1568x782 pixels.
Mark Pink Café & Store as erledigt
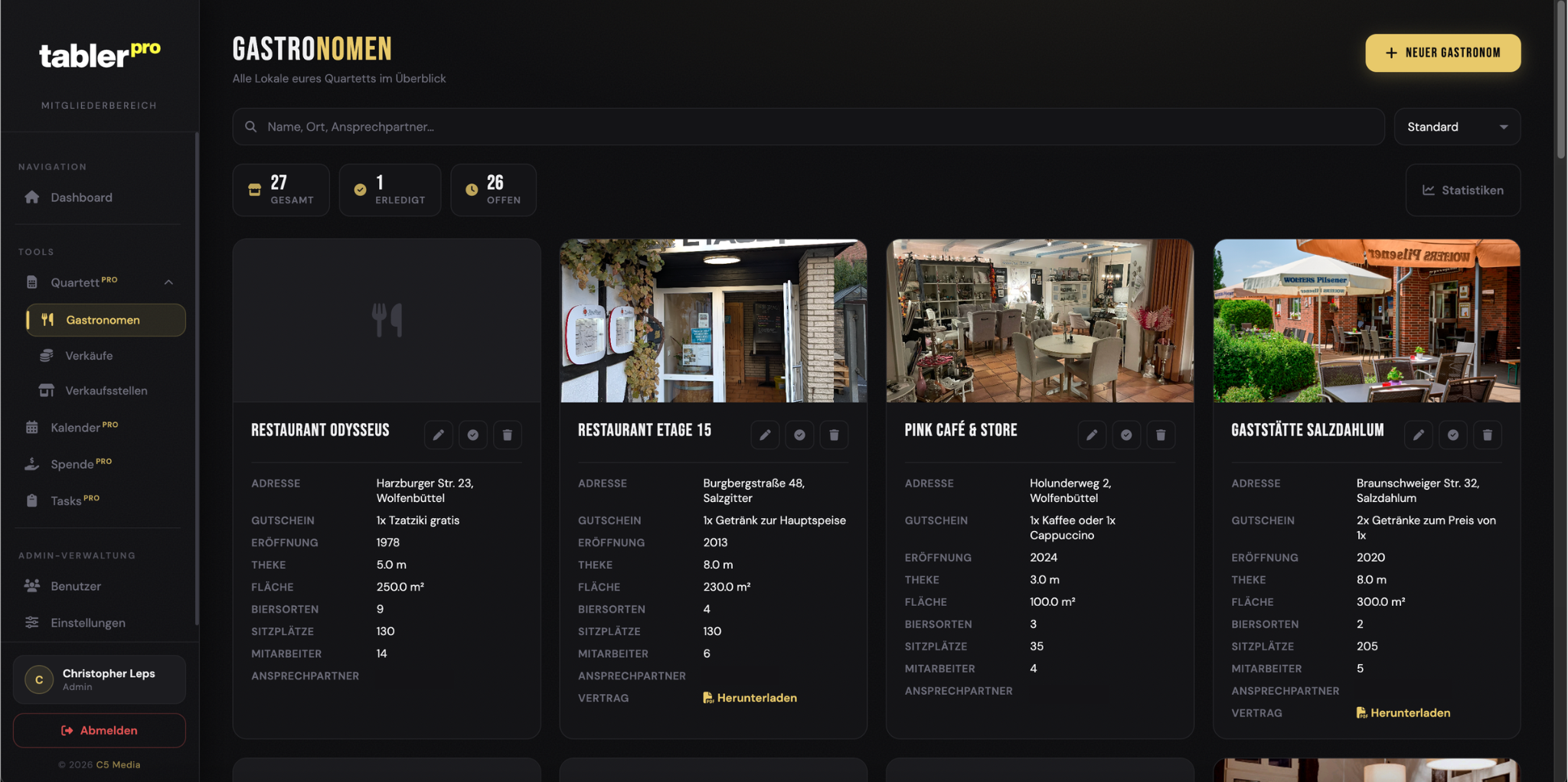tap(1126, 435)
